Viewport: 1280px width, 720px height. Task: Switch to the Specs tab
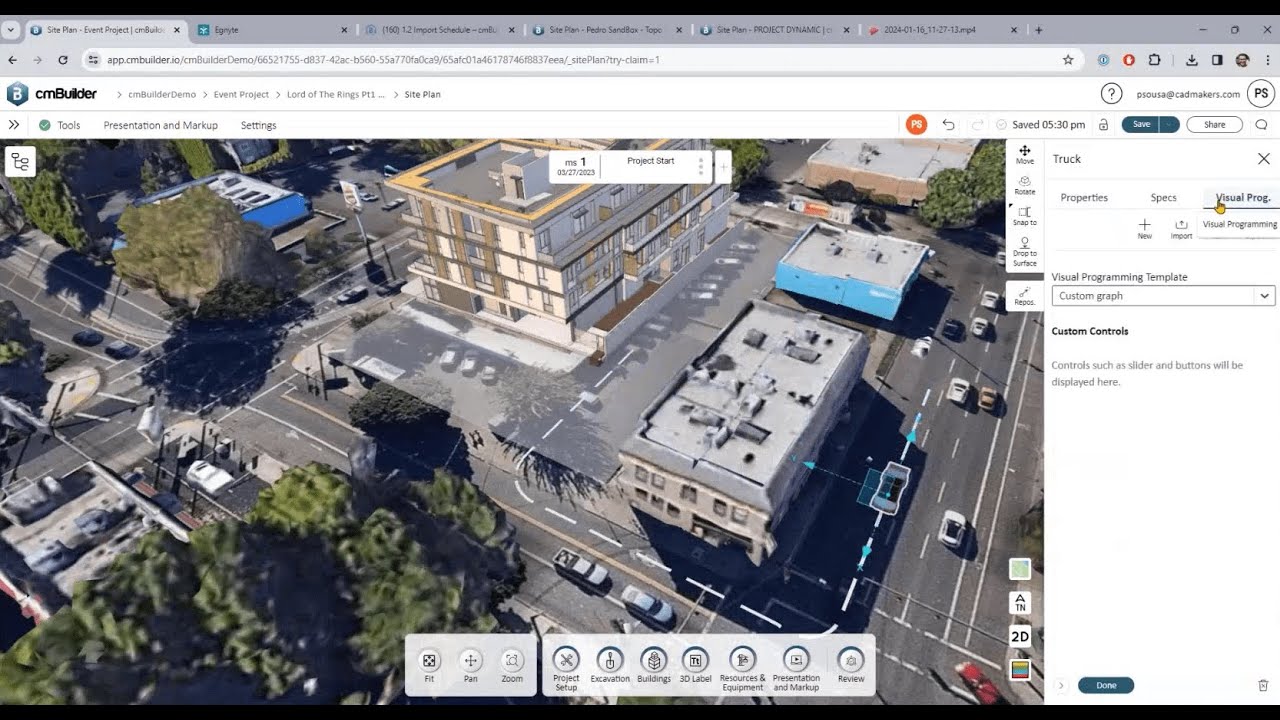(x=1163, y=198)
